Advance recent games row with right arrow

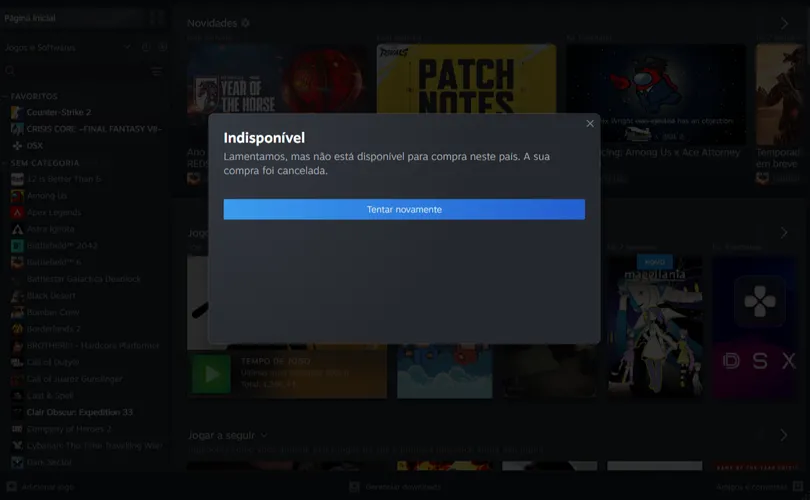point(784,233)
